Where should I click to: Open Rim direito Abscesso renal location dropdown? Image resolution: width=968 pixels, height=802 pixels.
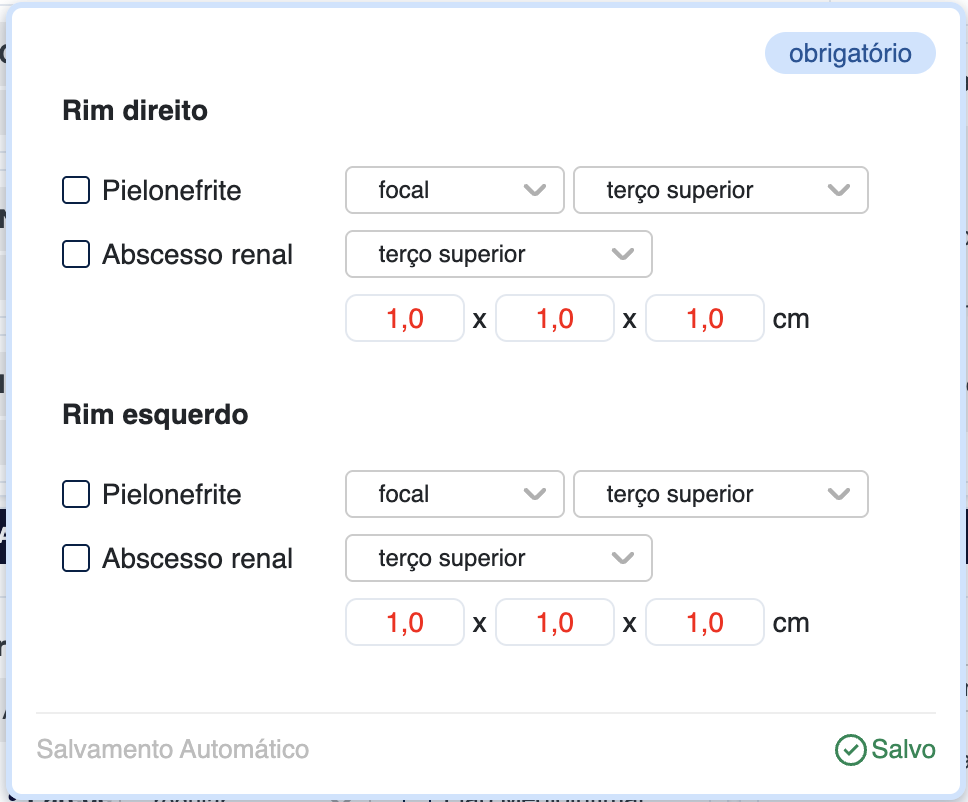coord(498,254)
